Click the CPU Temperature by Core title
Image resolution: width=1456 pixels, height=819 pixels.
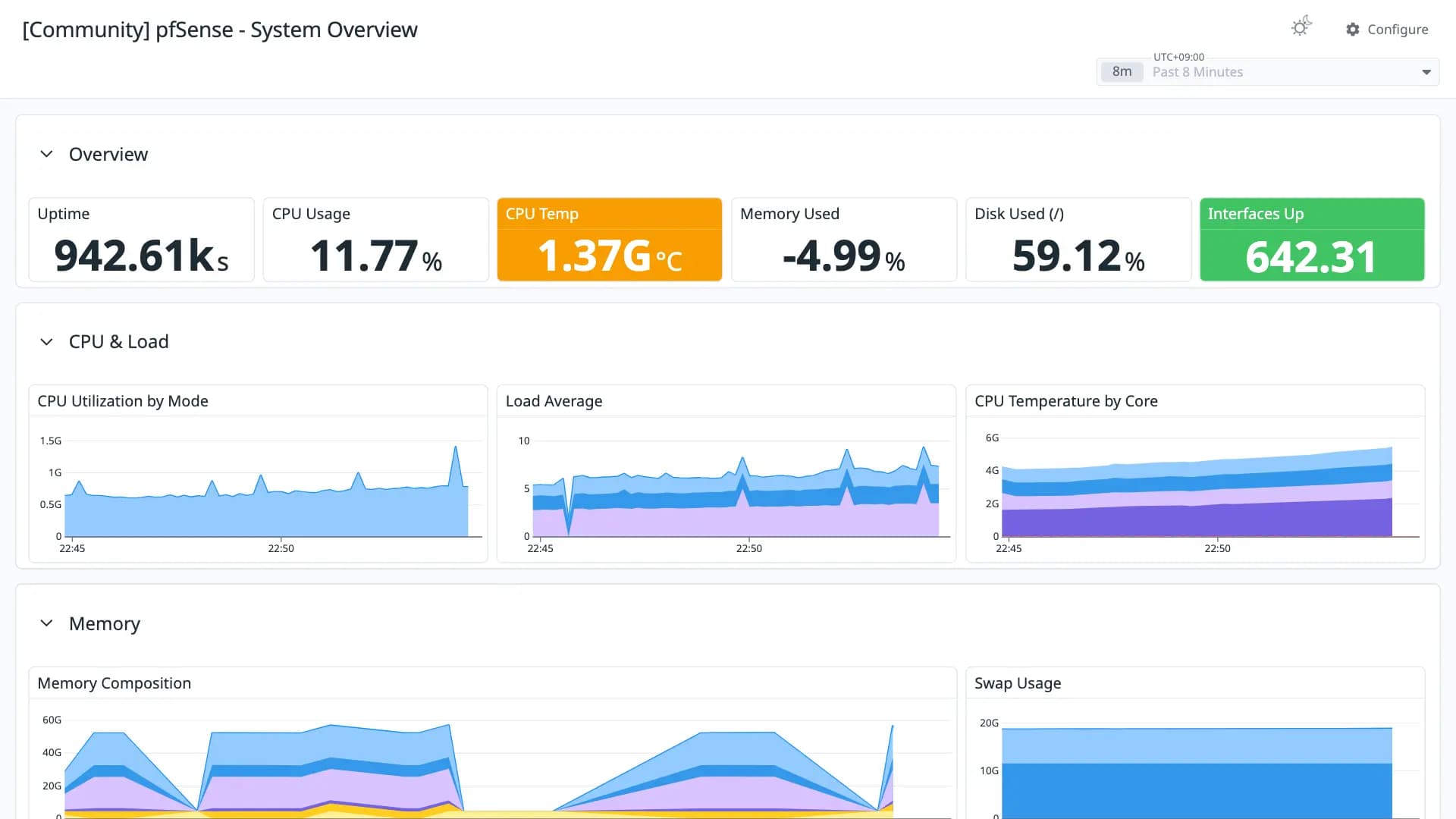click(x=1065, y=401)
